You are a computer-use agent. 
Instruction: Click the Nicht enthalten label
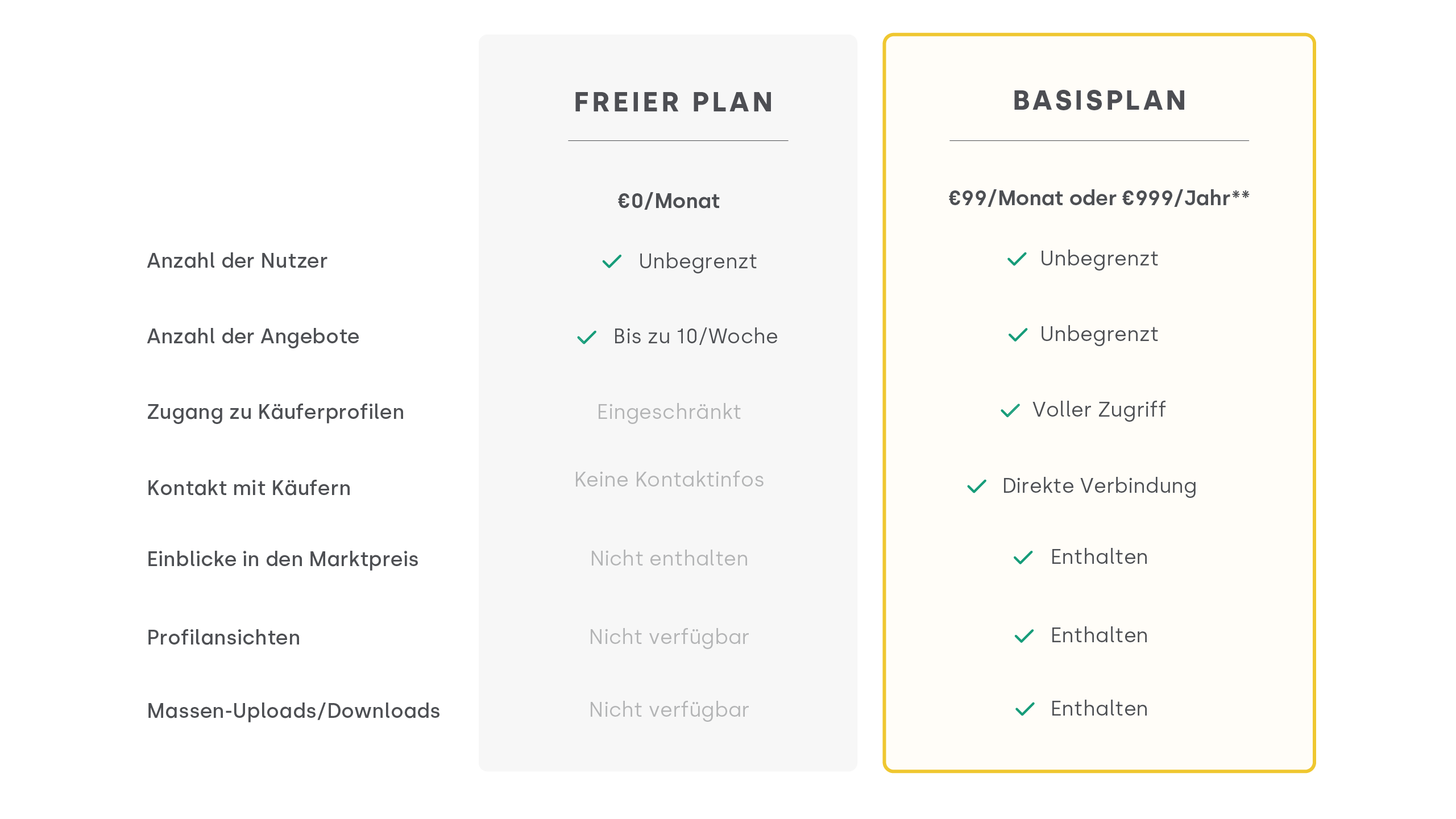click(x=669, y=559)
